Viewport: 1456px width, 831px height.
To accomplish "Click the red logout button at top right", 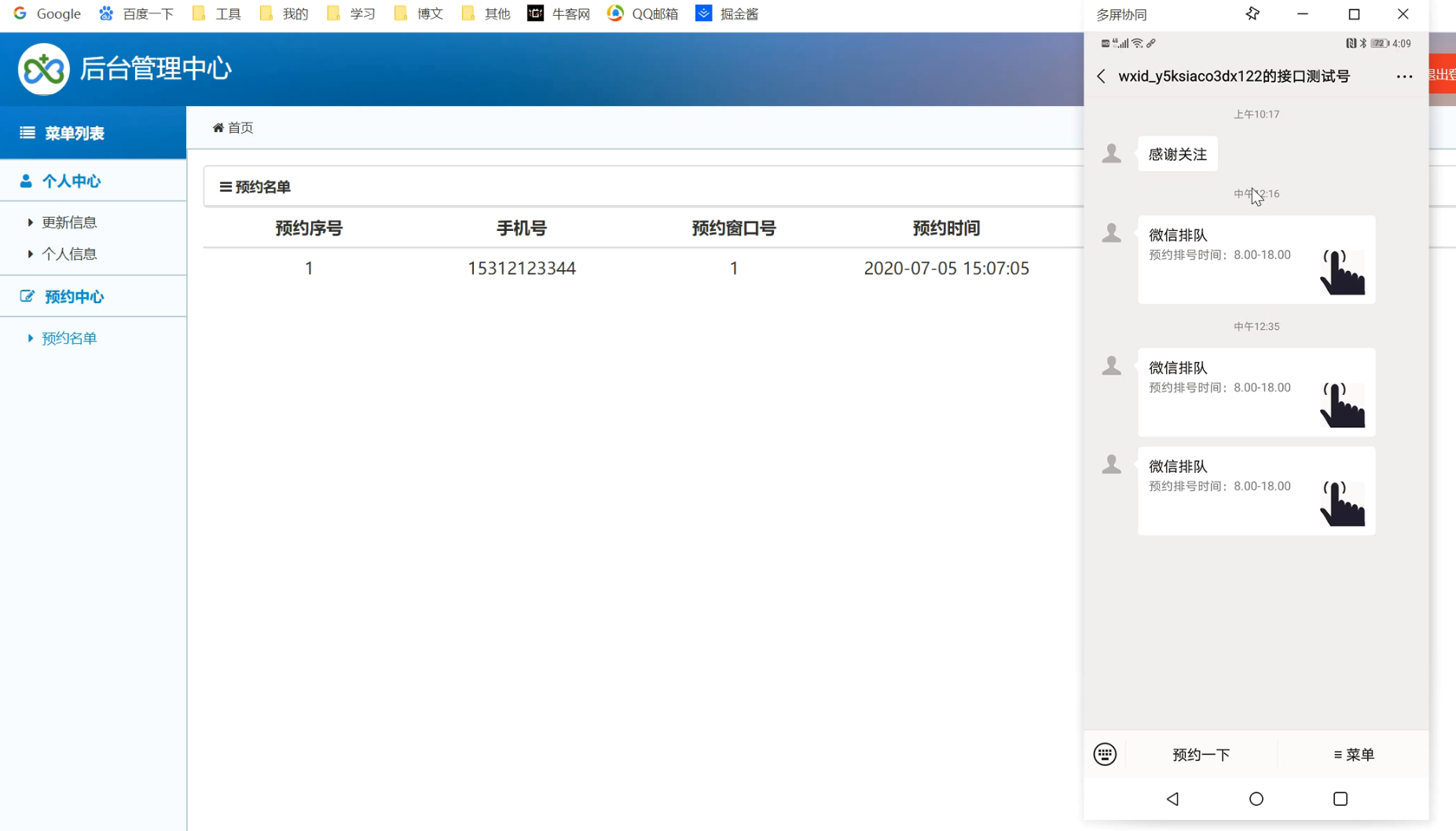I will coord(1442,74).
